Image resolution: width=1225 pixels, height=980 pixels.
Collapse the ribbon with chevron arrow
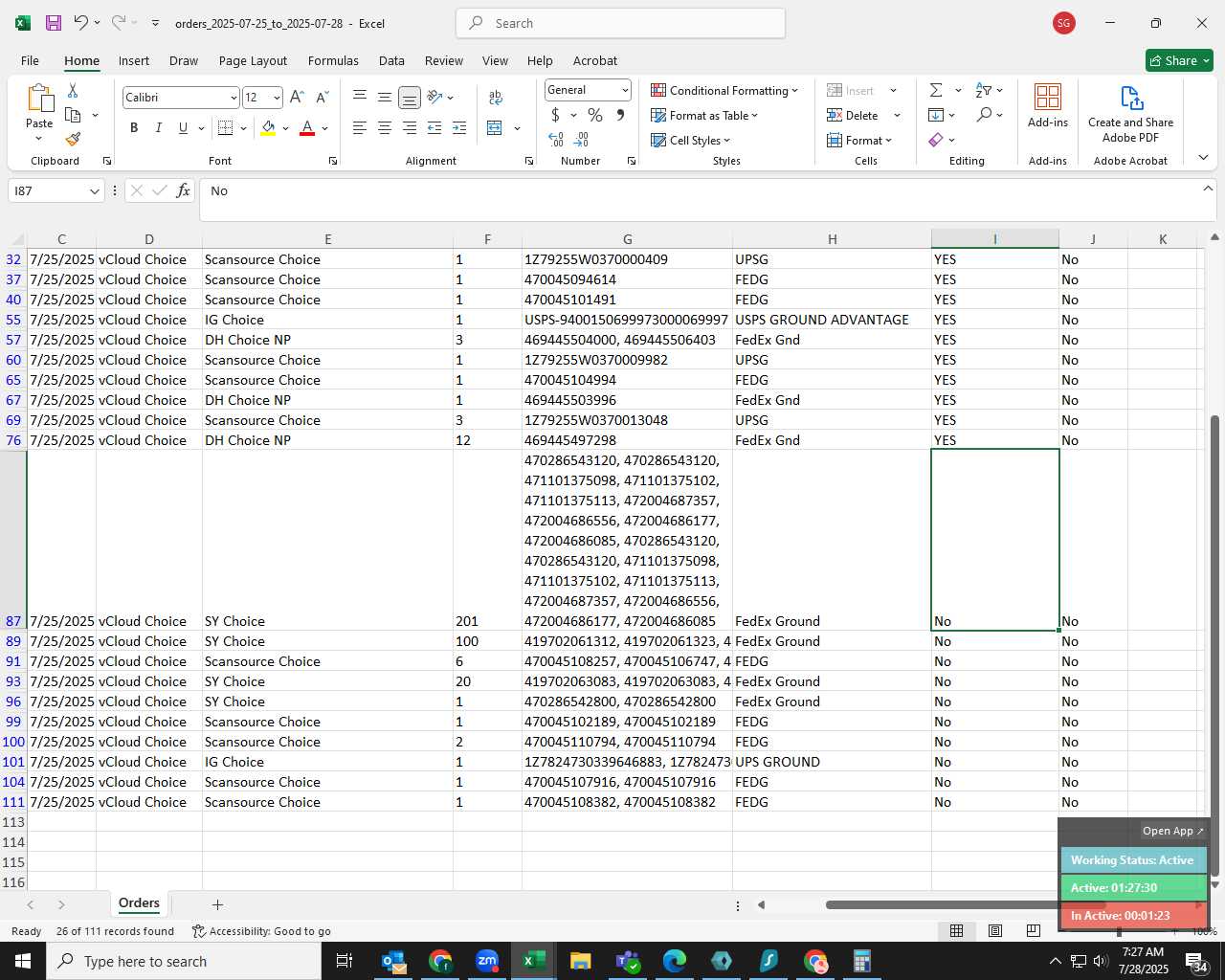[1203, 158]
